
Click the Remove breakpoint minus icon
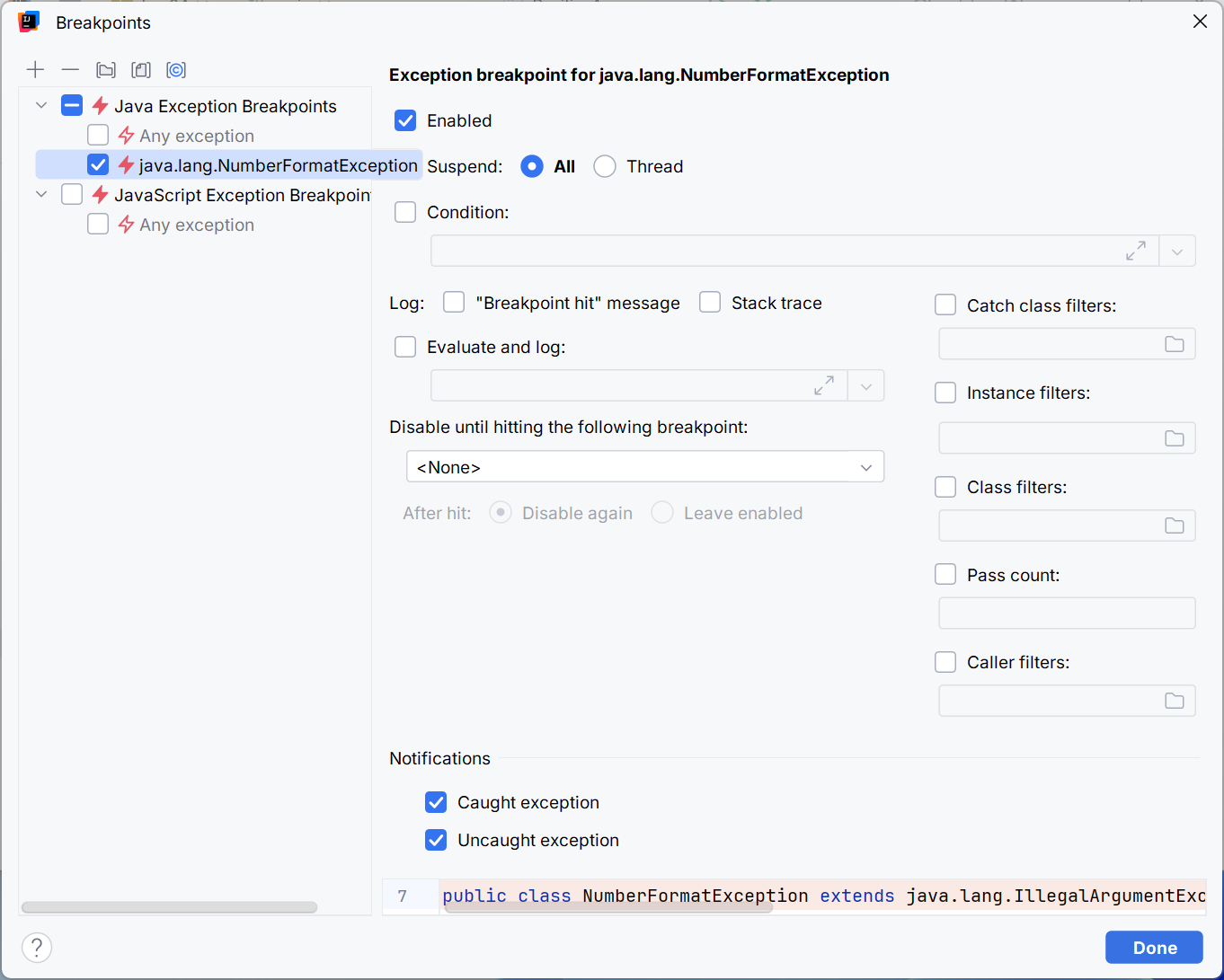click(x=70, y=70)
